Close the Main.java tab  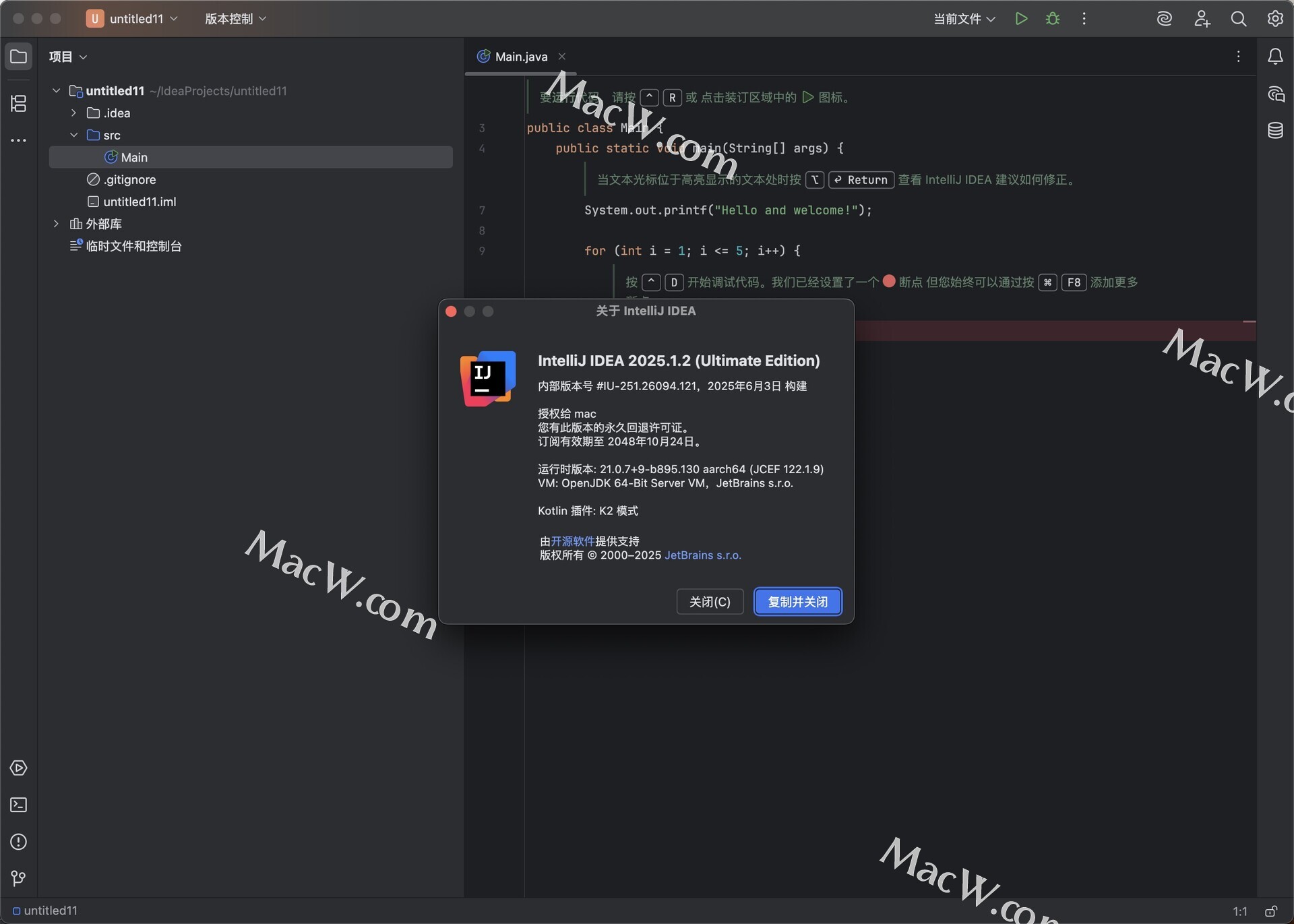tap(561, 57)
